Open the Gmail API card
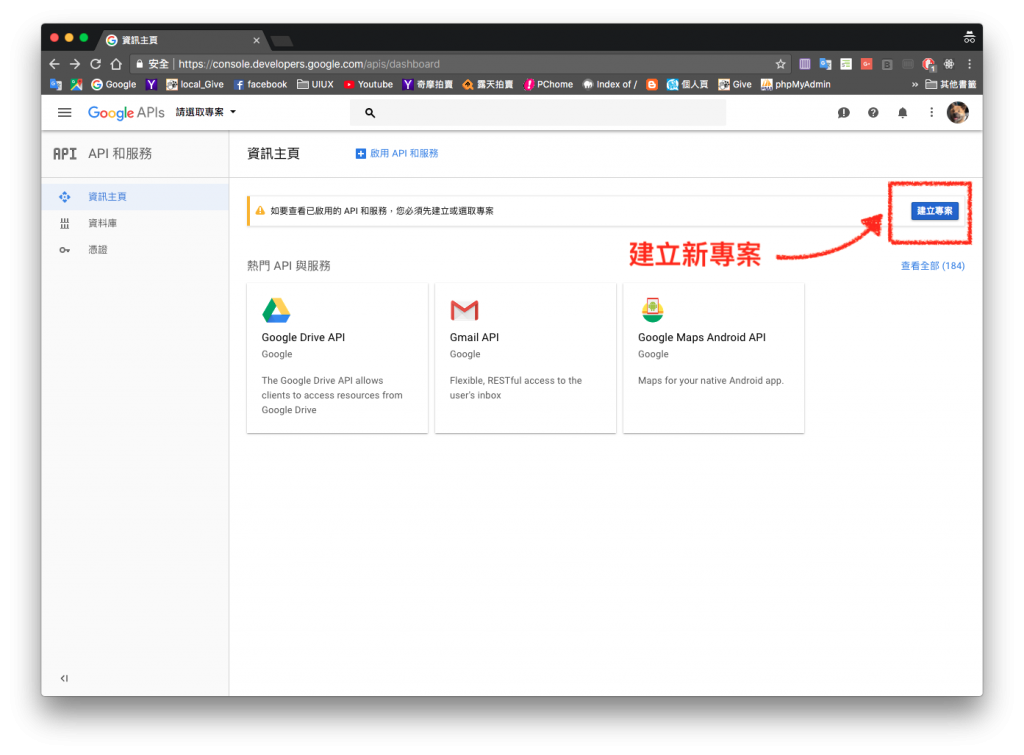Image resolution: width=1024 pixels, height=755 pixels. [526, 358]
